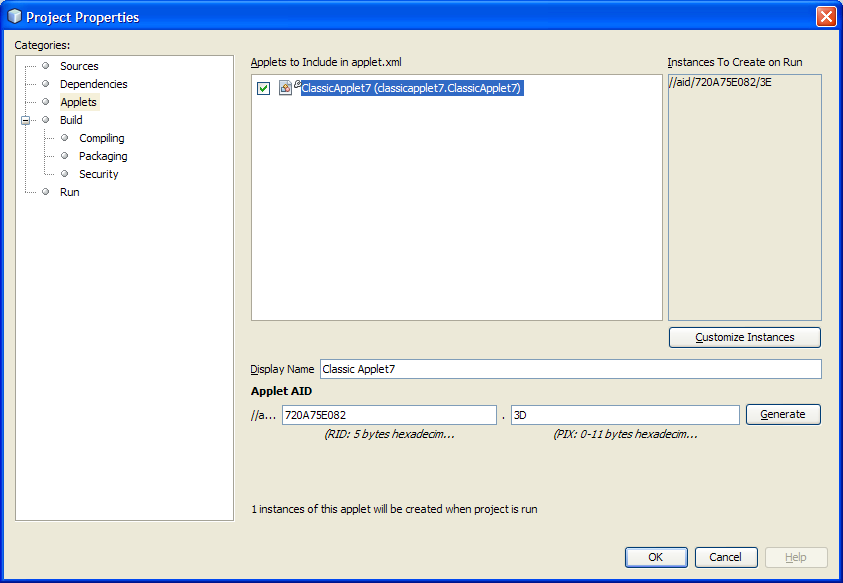The height and width of the screenshot is (583, 843).
Task: Click the PIX field containing 3D
Action: tap(625, 415)
